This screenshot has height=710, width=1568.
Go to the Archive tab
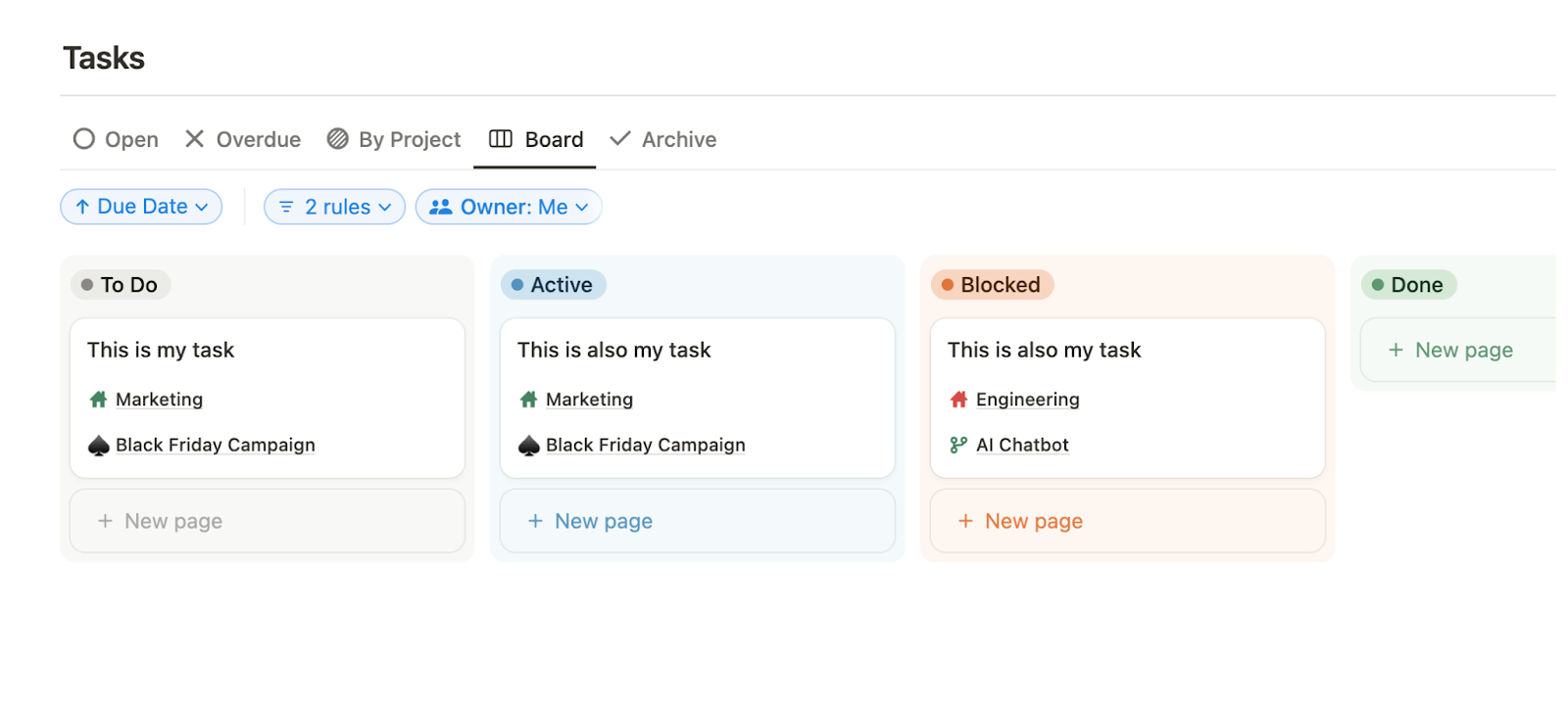[x=663, y=139]
